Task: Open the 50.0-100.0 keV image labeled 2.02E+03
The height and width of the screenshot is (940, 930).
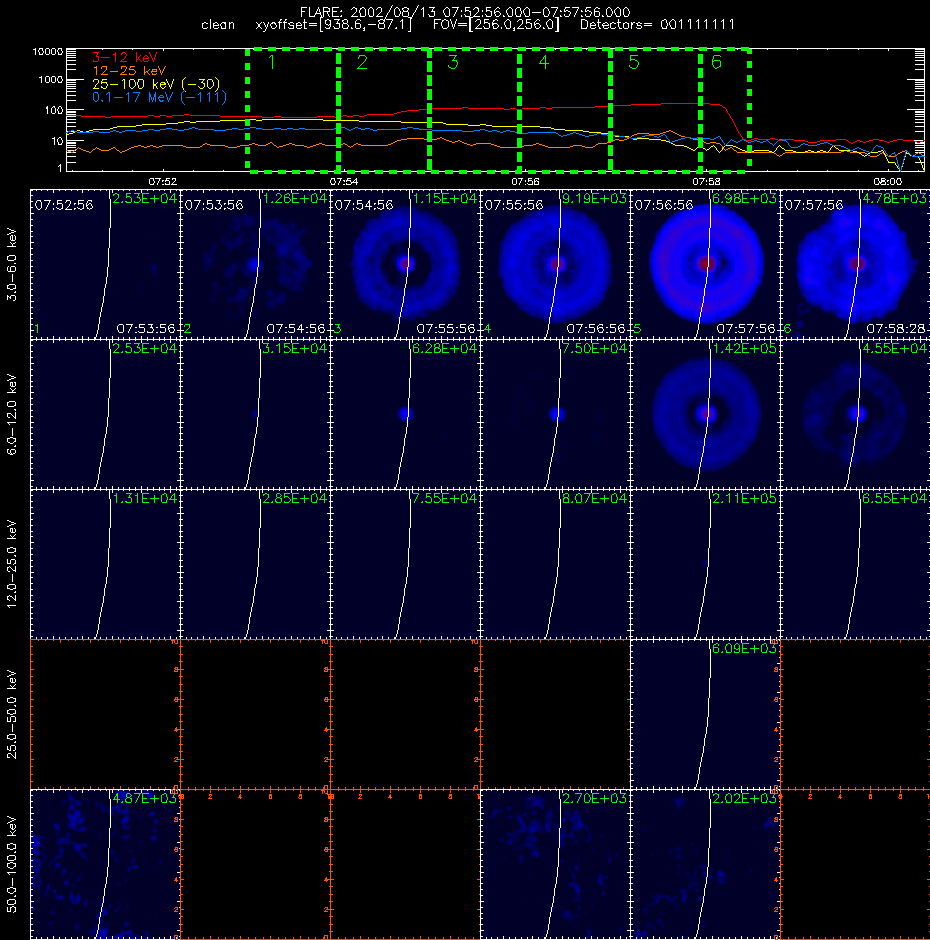Action: (705, 864)
